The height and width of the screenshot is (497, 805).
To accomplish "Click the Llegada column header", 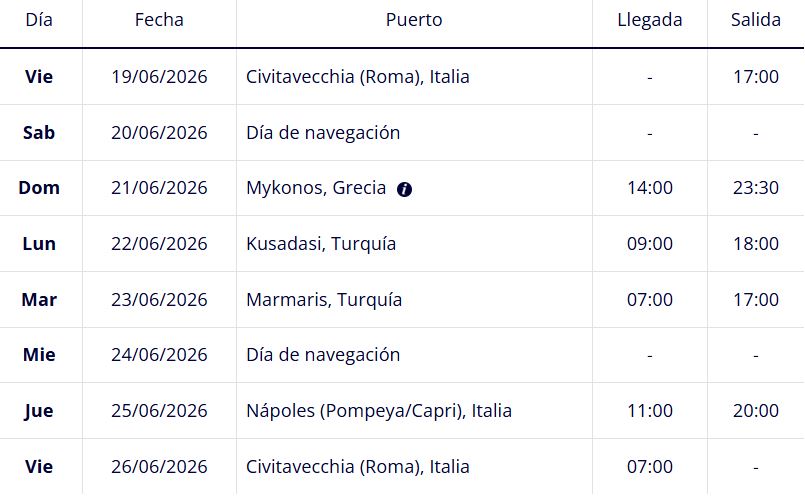I will point(649,20).
